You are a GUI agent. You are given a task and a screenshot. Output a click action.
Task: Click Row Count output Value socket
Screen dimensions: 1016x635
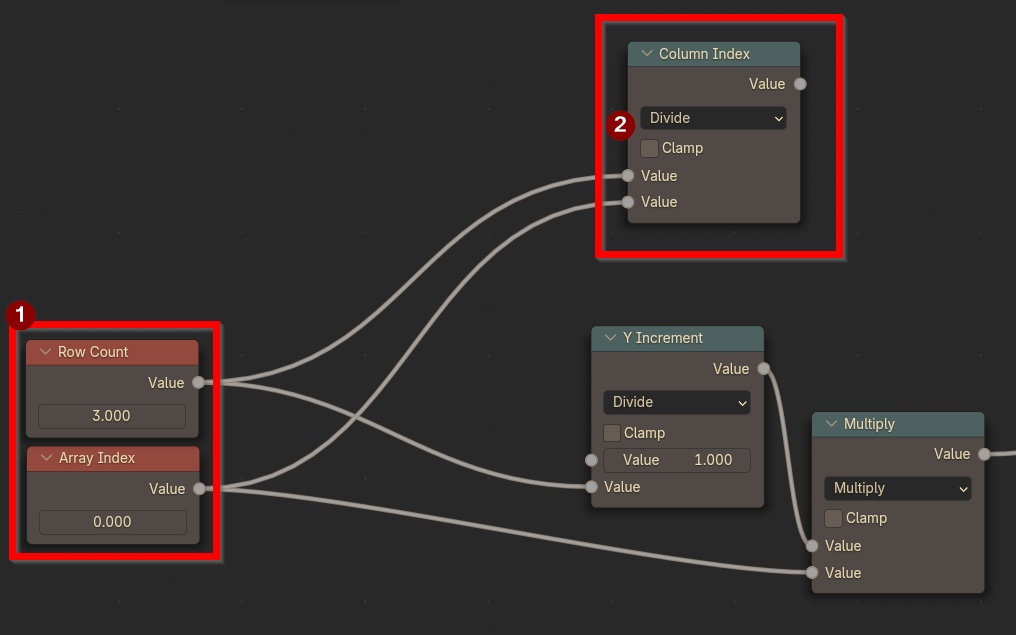(x=198, y=382)
